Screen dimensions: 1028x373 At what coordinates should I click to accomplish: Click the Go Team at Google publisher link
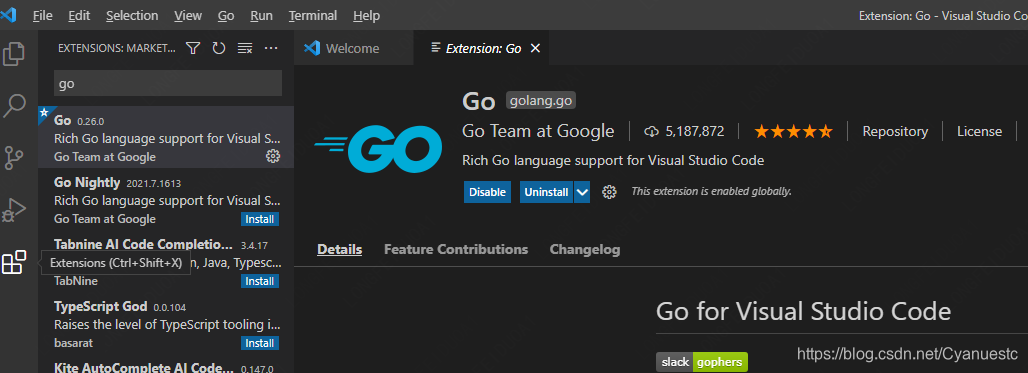tap(538, 131)
